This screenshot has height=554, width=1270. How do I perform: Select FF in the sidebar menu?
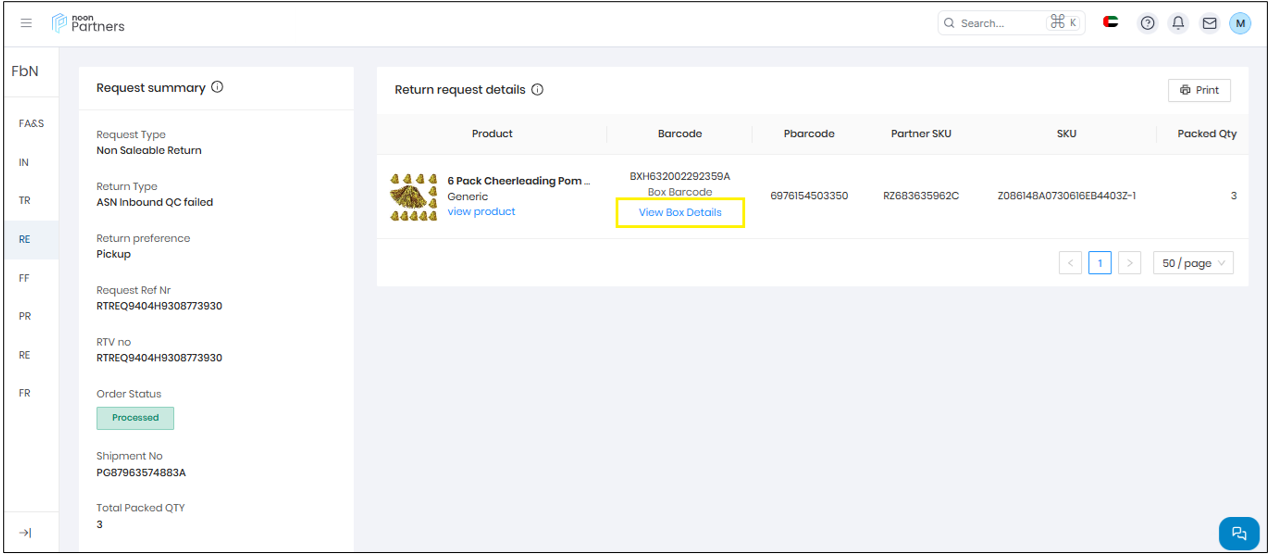pos(24,278)
